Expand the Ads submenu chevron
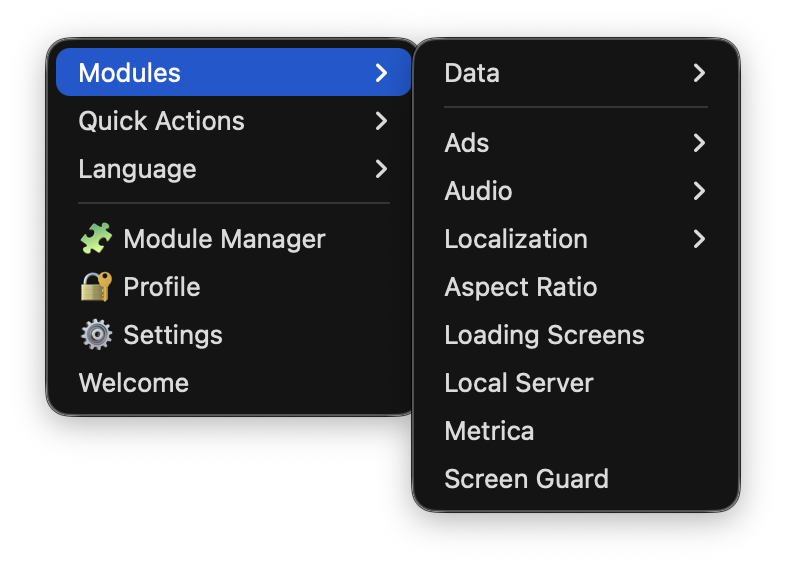786x566 pixels. [699, 143]
